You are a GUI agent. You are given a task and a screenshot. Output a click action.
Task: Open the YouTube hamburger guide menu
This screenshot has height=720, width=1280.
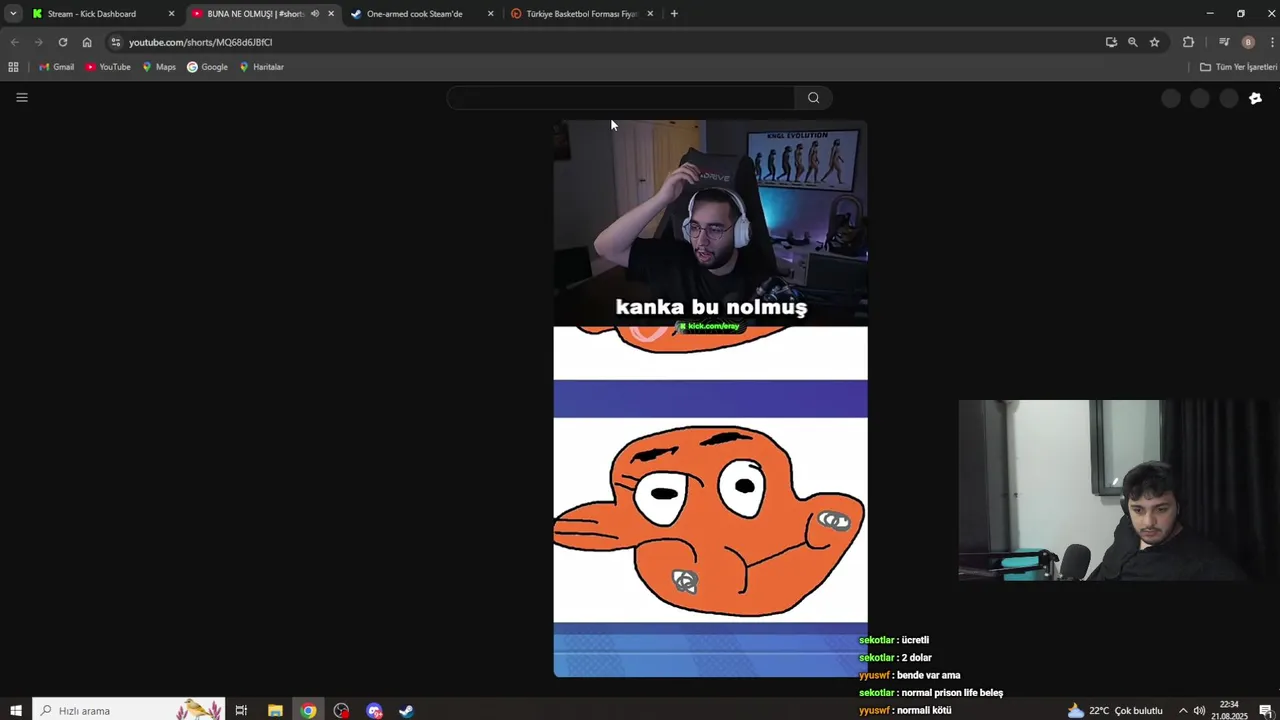point(22,97)
